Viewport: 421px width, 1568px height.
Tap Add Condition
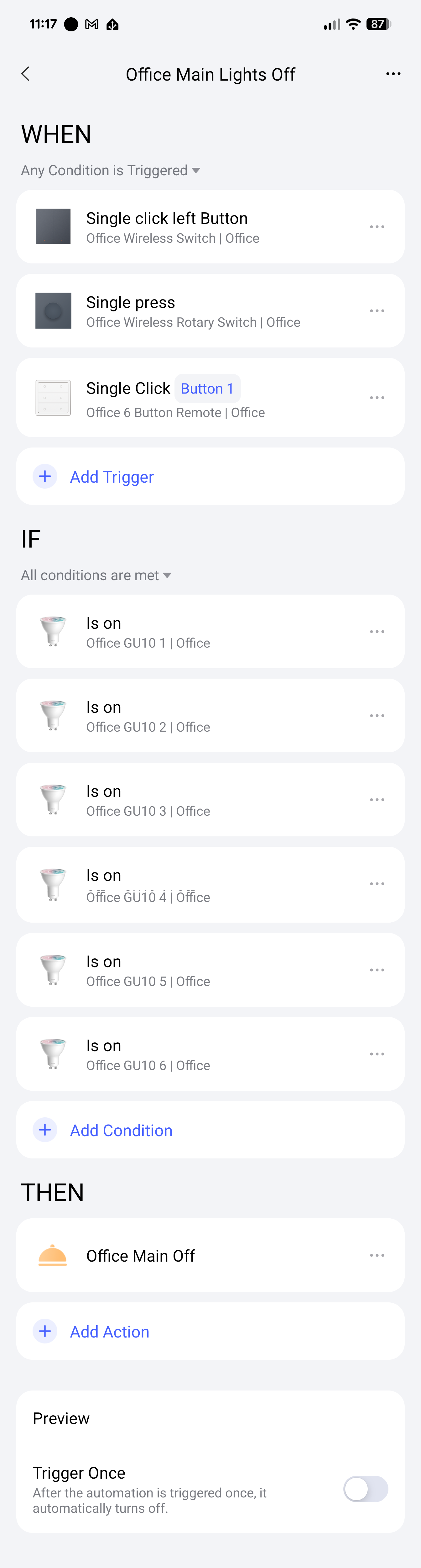click(x=121, y=1130)
